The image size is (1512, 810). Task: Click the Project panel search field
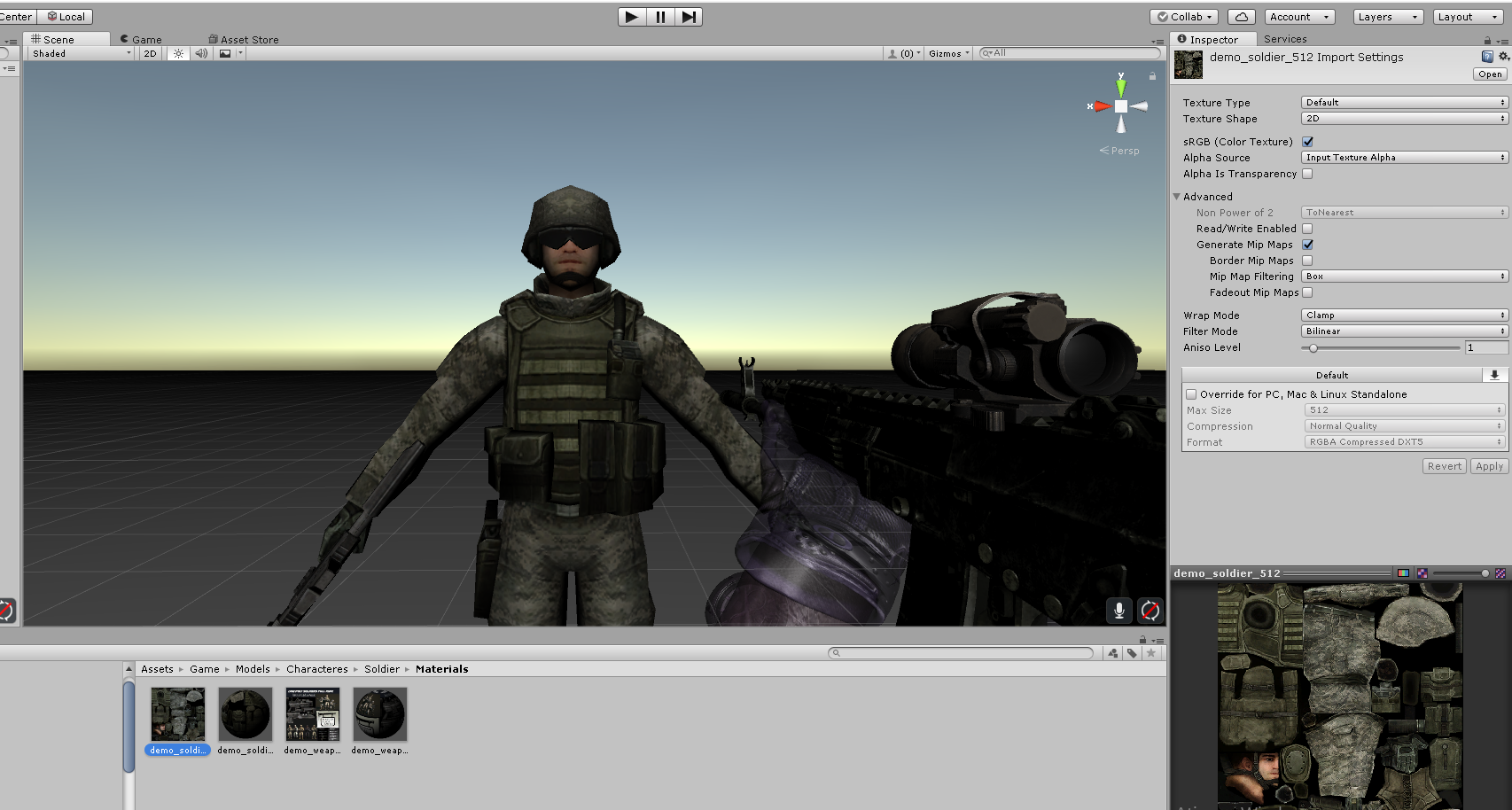point(961,653)
